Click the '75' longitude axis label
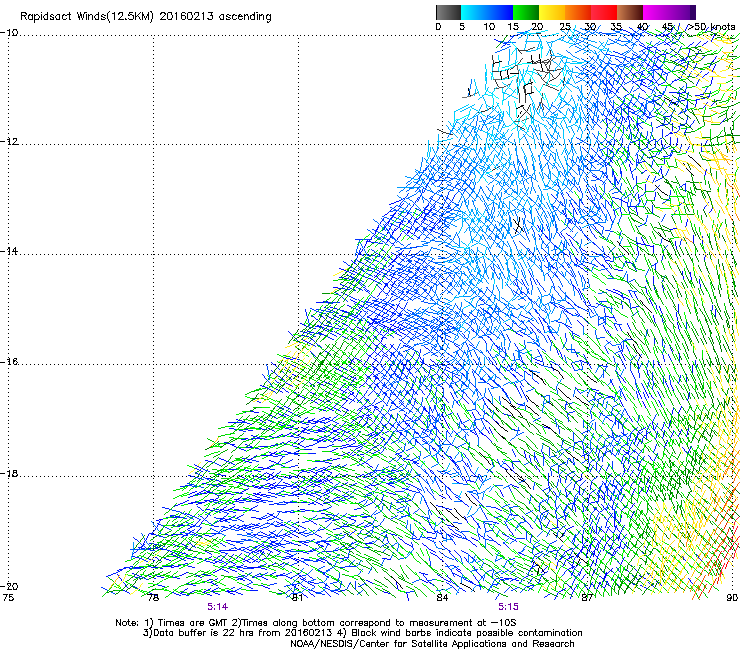740x650 pixels. 8,598
